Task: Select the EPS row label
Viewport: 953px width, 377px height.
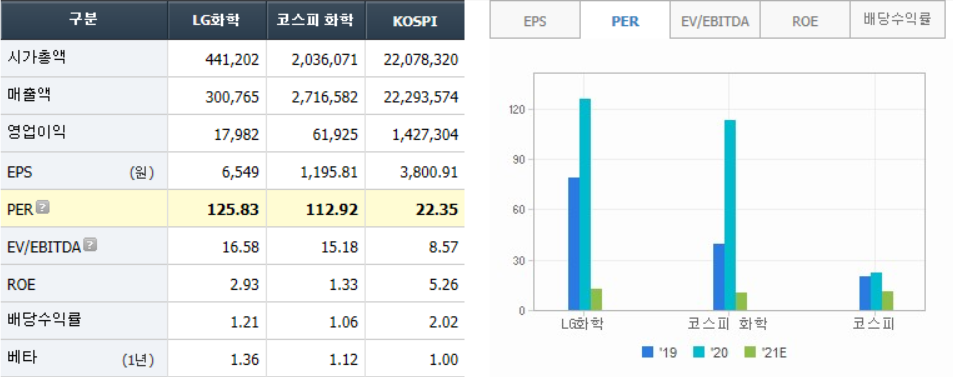Action: point(19,172)
